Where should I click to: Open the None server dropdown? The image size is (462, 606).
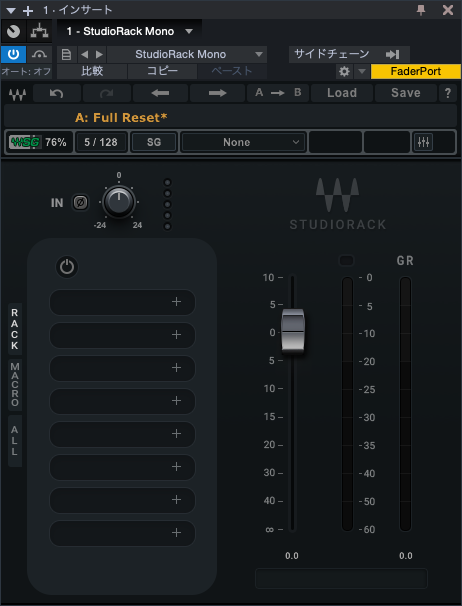click(x=244, y=142)
